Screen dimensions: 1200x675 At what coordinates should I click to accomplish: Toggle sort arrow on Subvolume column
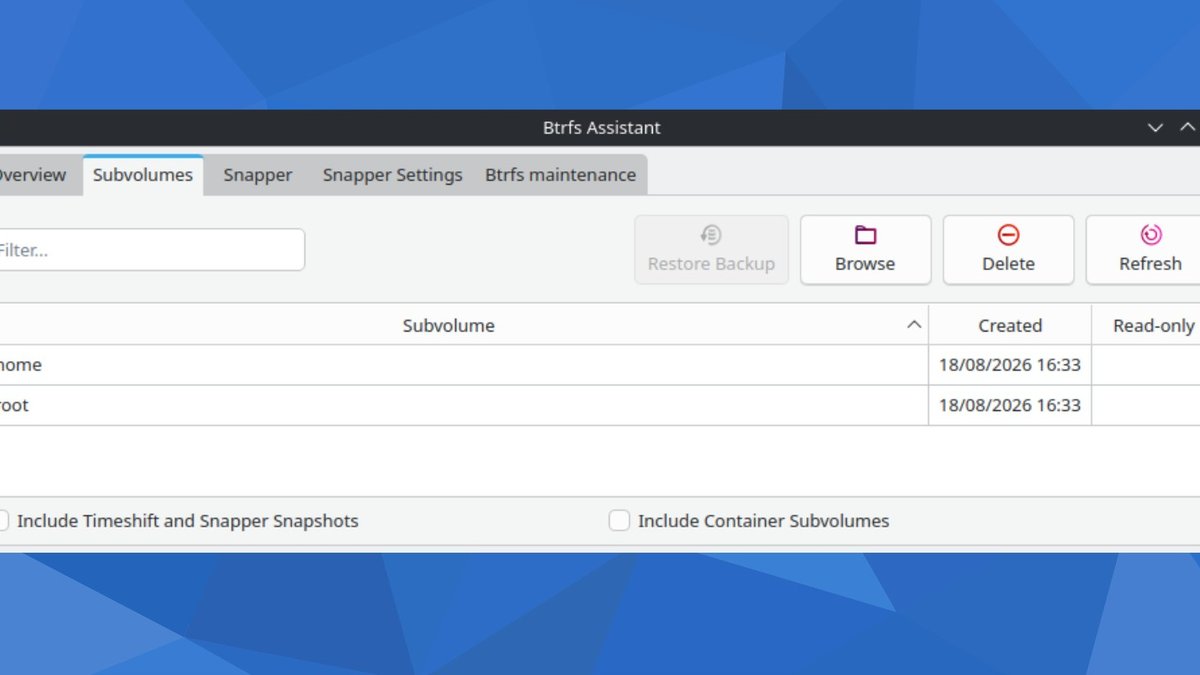(913, 325)
